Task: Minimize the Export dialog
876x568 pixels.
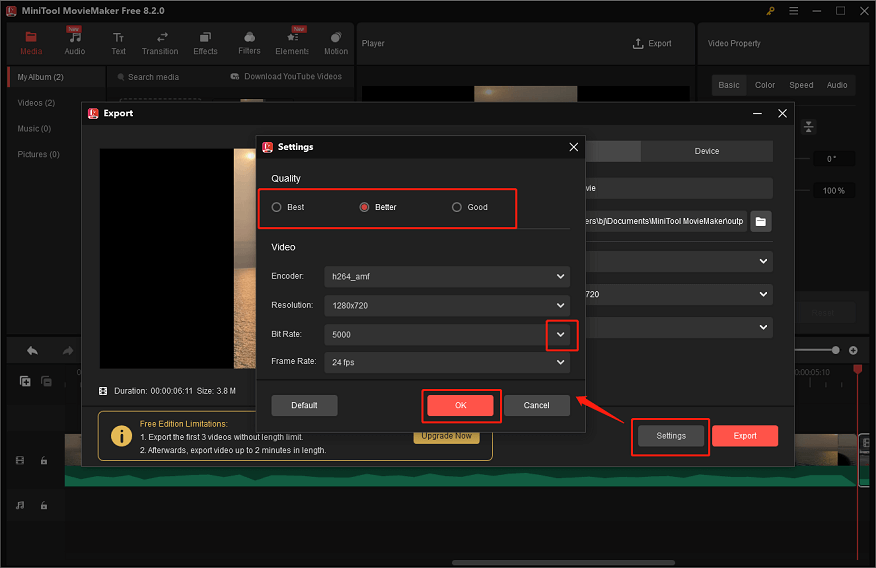Action: click(x=757, y=113)
